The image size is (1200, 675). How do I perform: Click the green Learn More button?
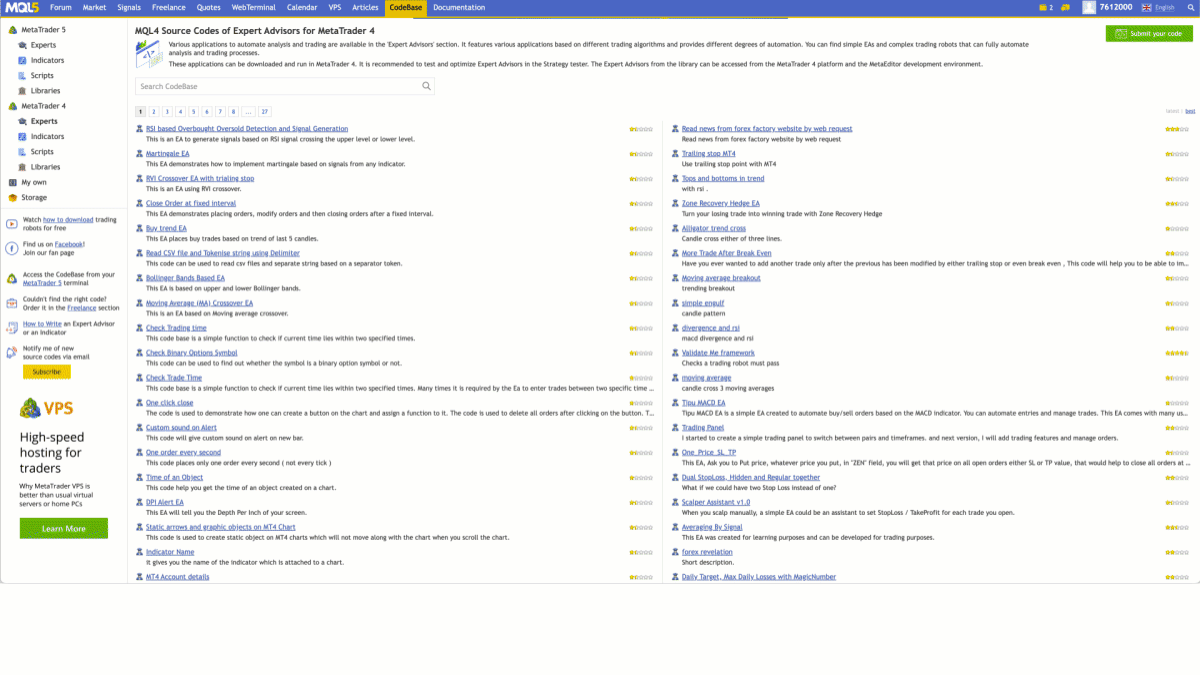click(63, 528)
